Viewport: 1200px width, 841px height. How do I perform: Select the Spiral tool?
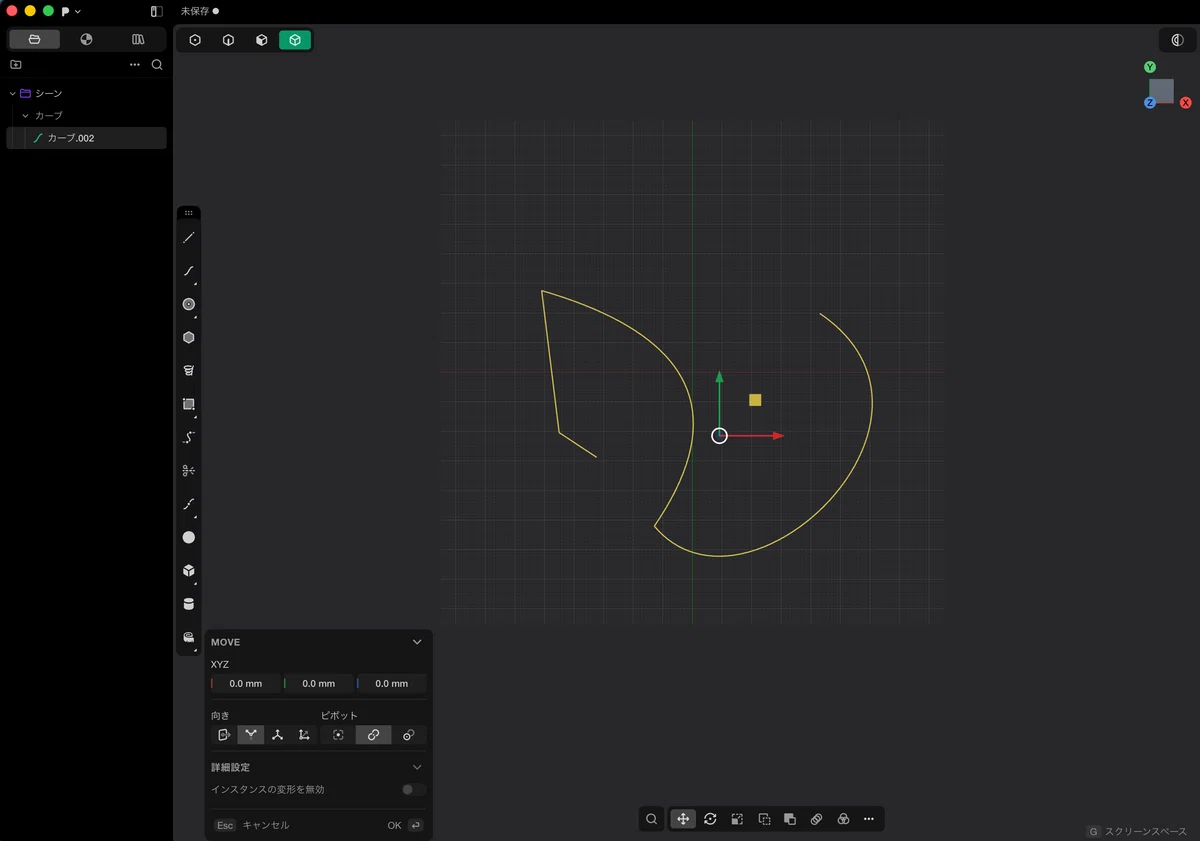[189, 371]
